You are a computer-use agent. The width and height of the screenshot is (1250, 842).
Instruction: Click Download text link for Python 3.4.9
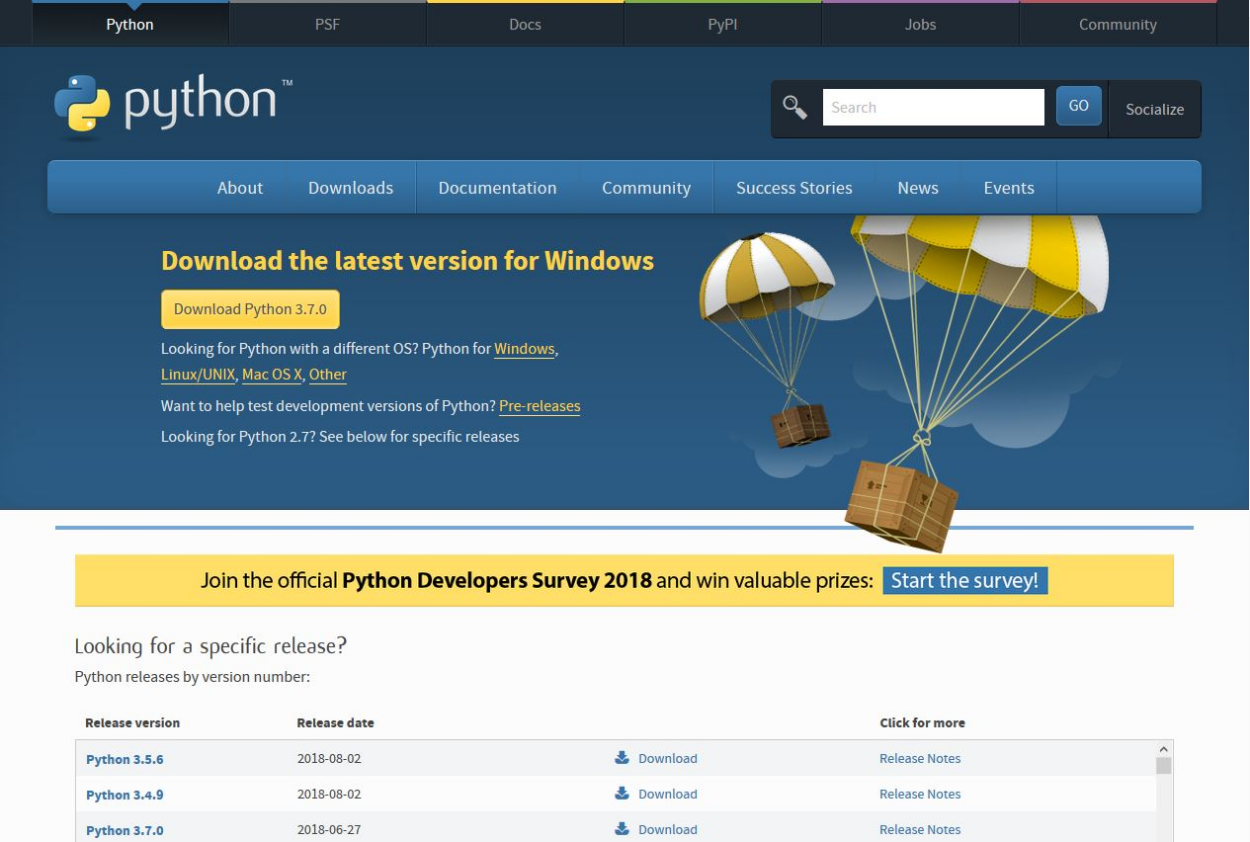(x=668, y=793)
